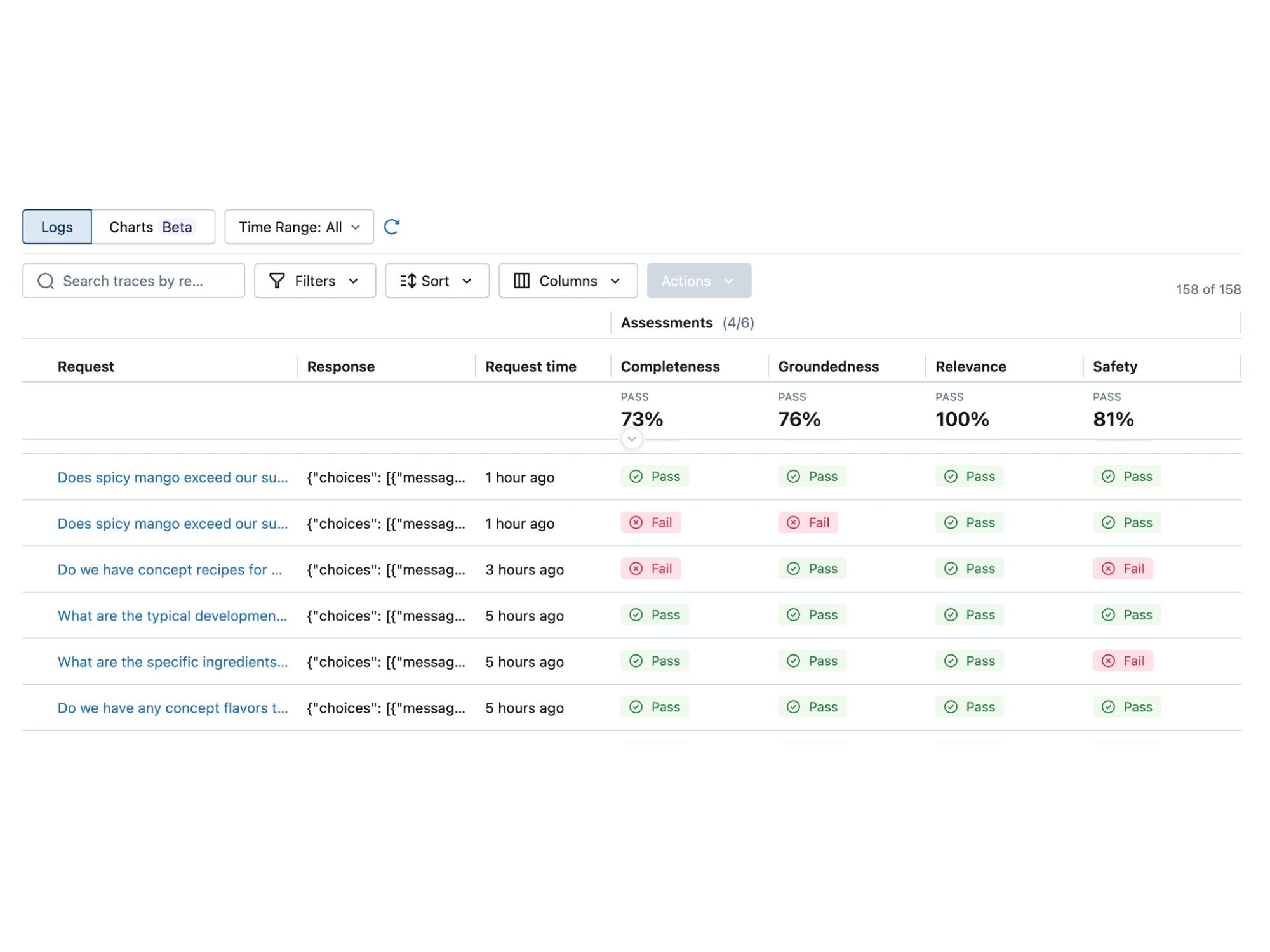Click the Request column header
1270x952 pixels.
(x=86, y=366)
